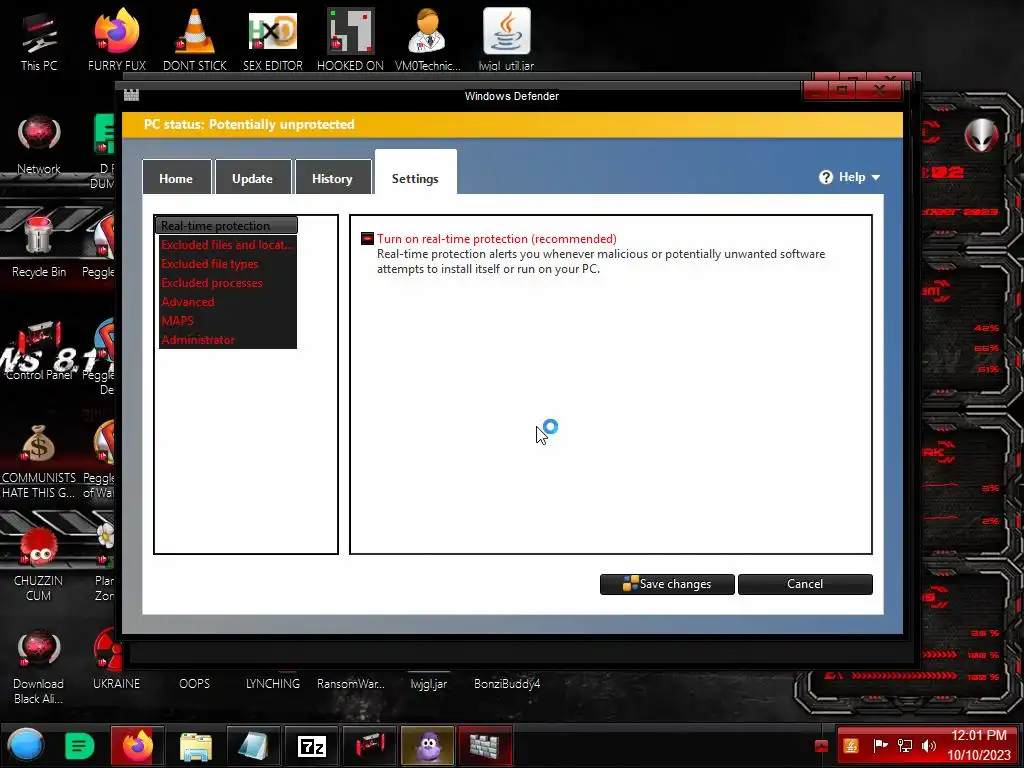Click the red Alienware taskbar icon
Viewport: 1024px width, 768px height.
[x=370, y=746]
